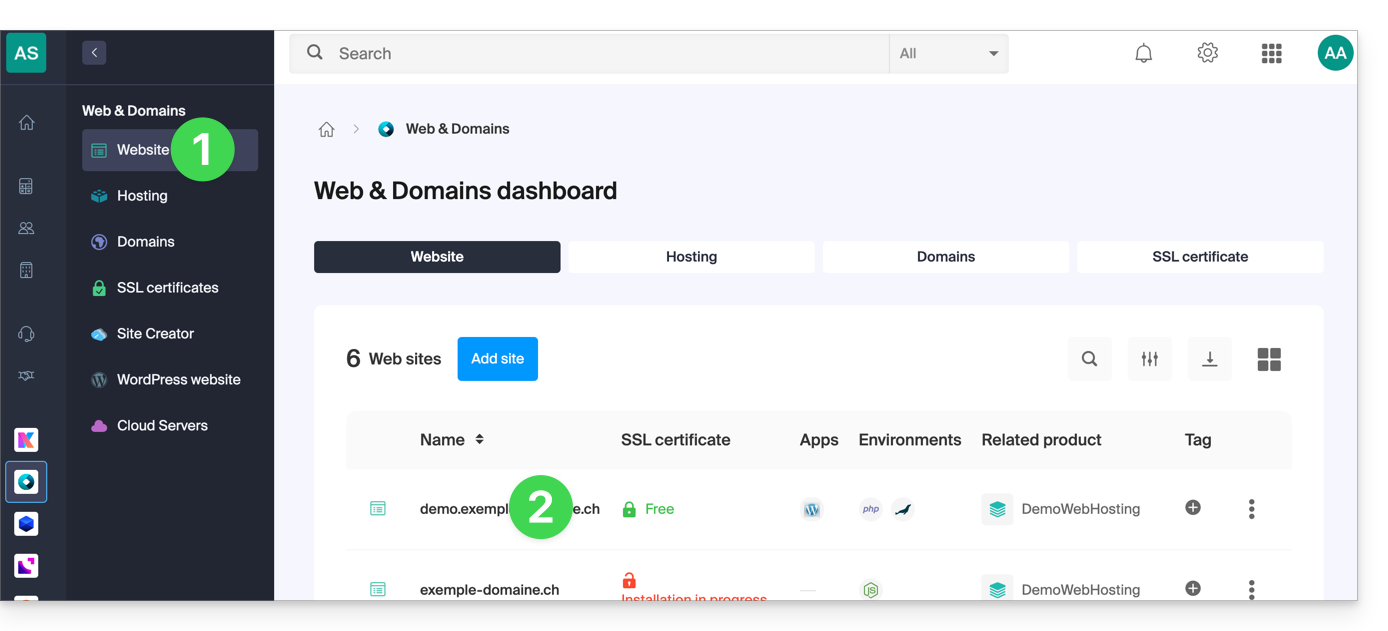Open settings via the gear icon

tap(1207, 54)
